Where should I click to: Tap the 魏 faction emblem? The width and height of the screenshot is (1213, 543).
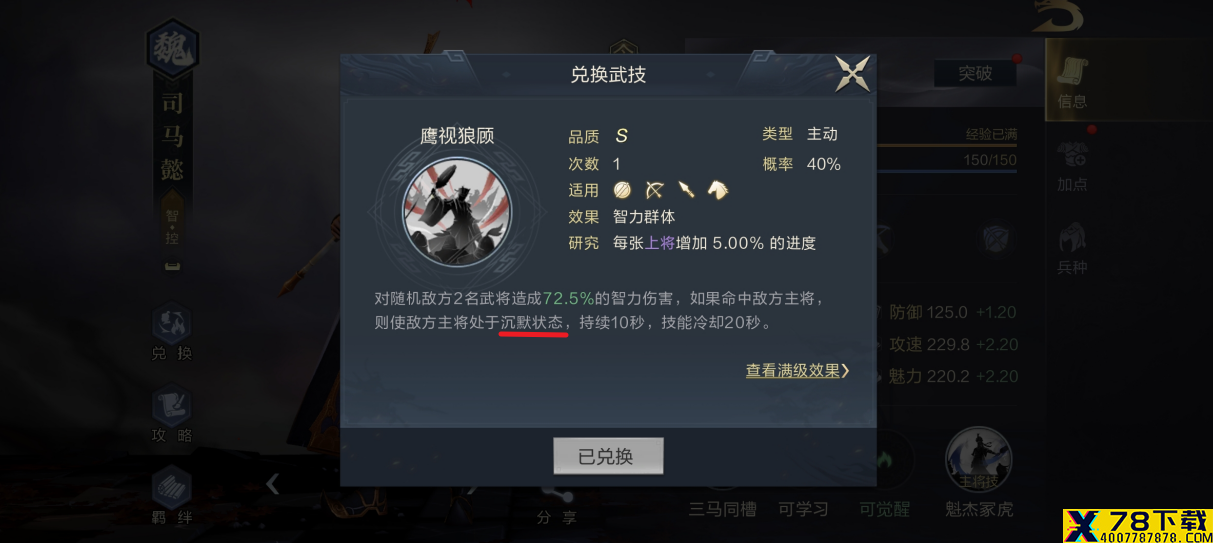172,49
